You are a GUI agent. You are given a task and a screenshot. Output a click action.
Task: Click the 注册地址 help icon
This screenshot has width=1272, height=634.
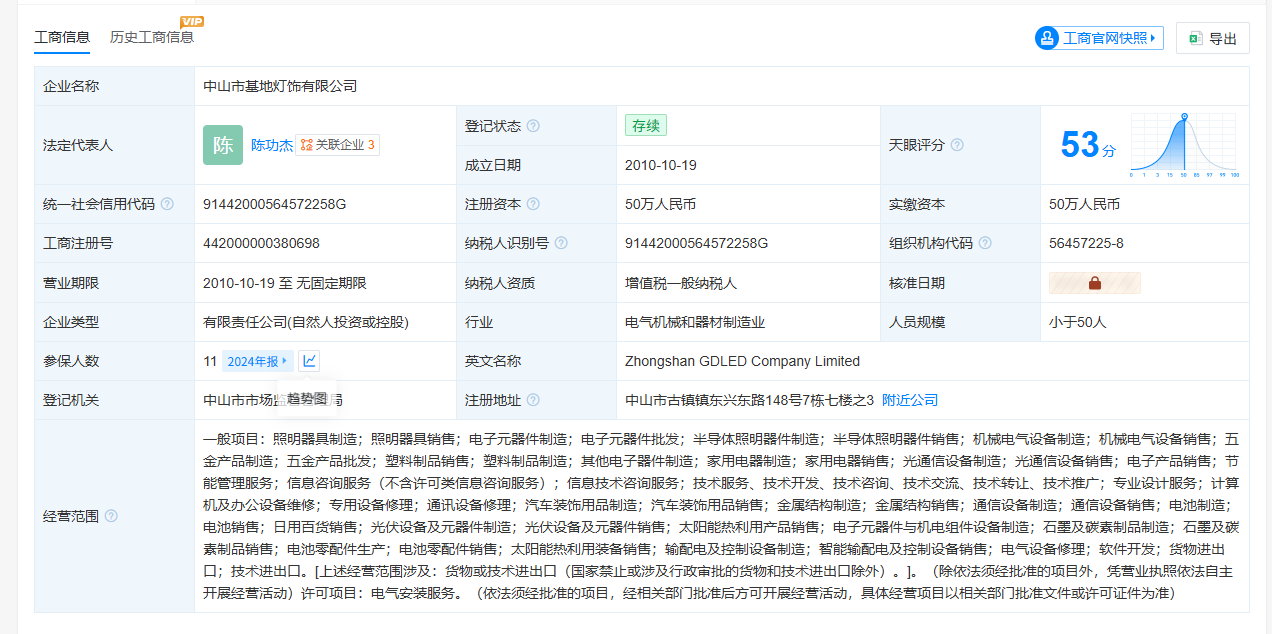click(533, 400)
